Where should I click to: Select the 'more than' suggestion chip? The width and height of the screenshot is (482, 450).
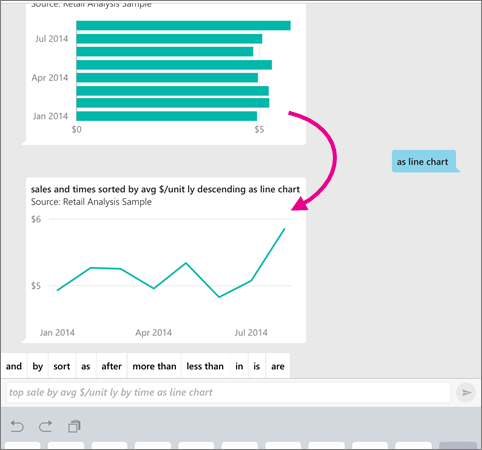[x=154, y=366]
